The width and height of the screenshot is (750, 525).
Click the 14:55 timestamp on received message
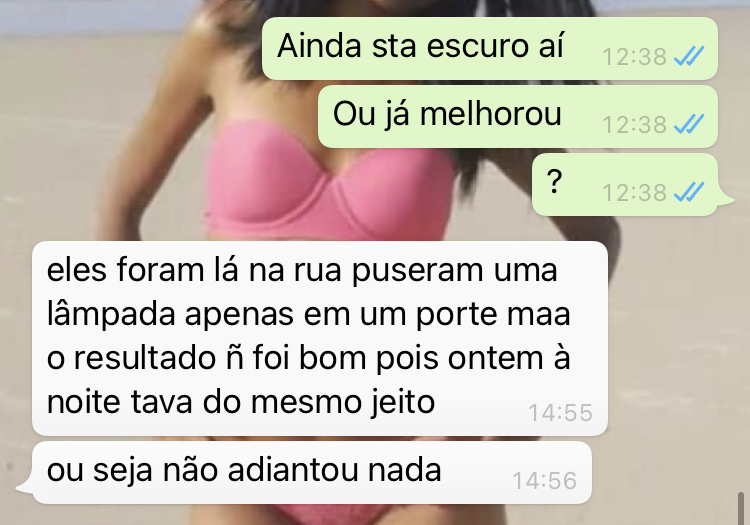[x=560, y=413]
